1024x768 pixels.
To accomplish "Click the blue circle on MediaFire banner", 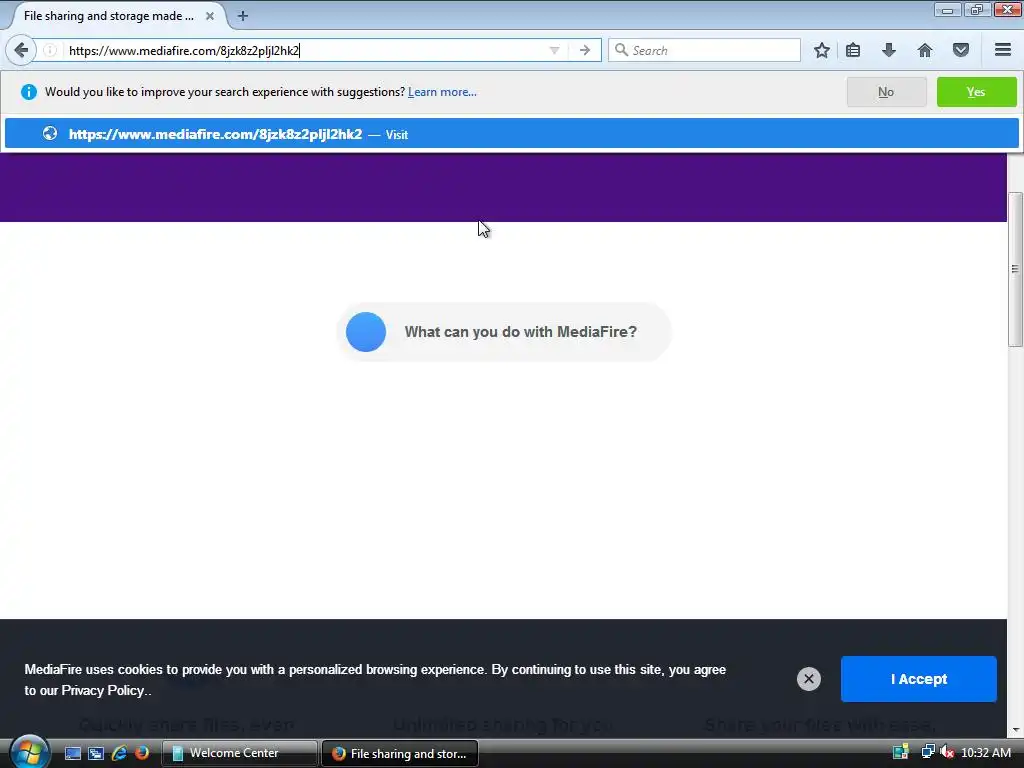I will 366,332.
